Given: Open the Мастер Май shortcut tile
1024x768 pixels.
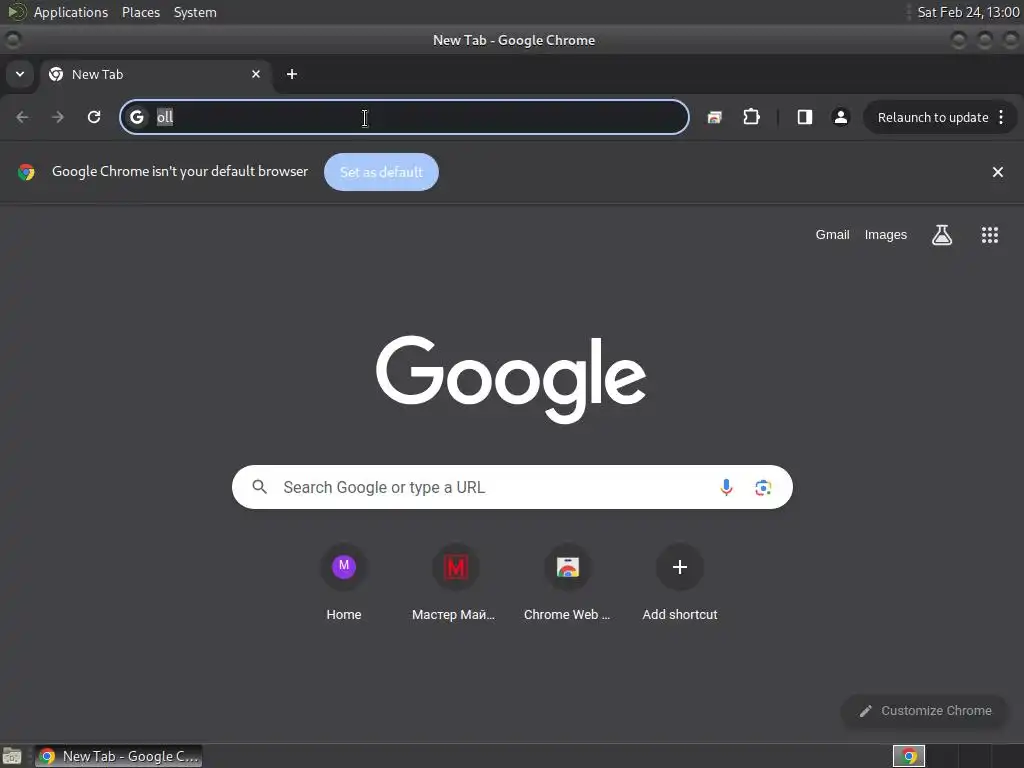Looking at the screenshot, I should tap(455, 581).
